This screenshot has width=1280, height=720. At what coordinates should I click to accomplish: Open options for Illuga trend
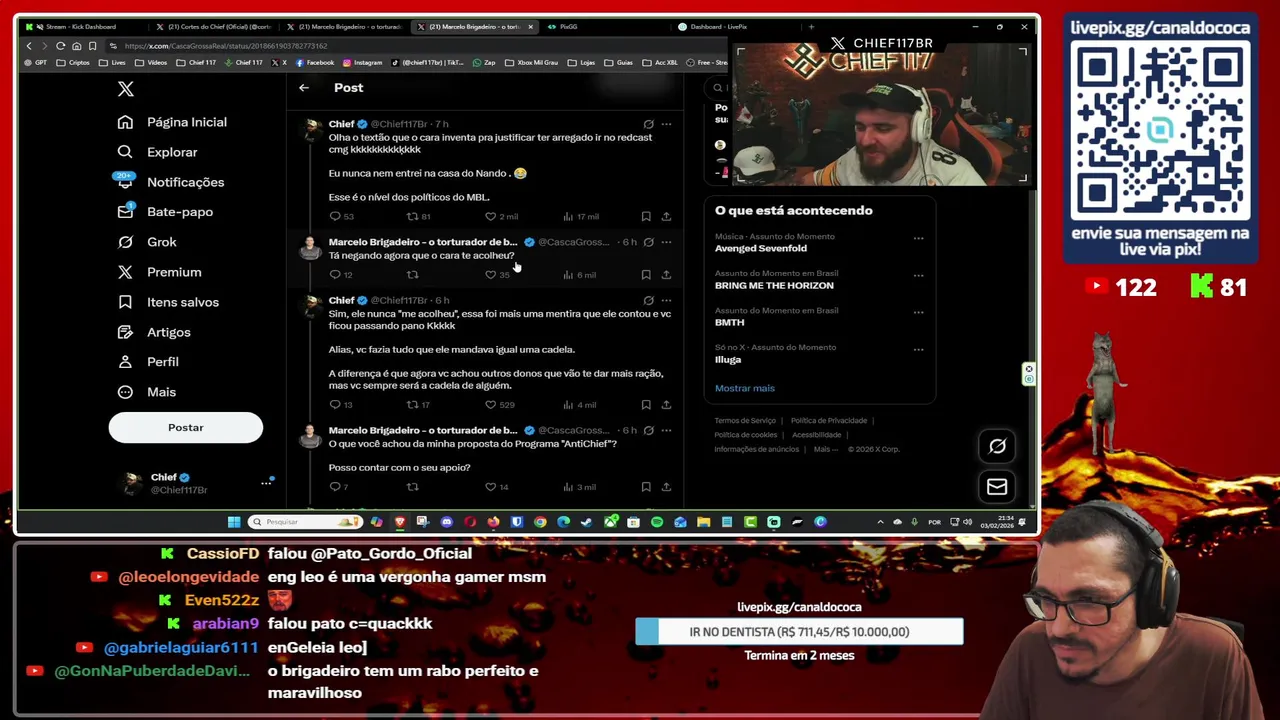click(918, 349)
